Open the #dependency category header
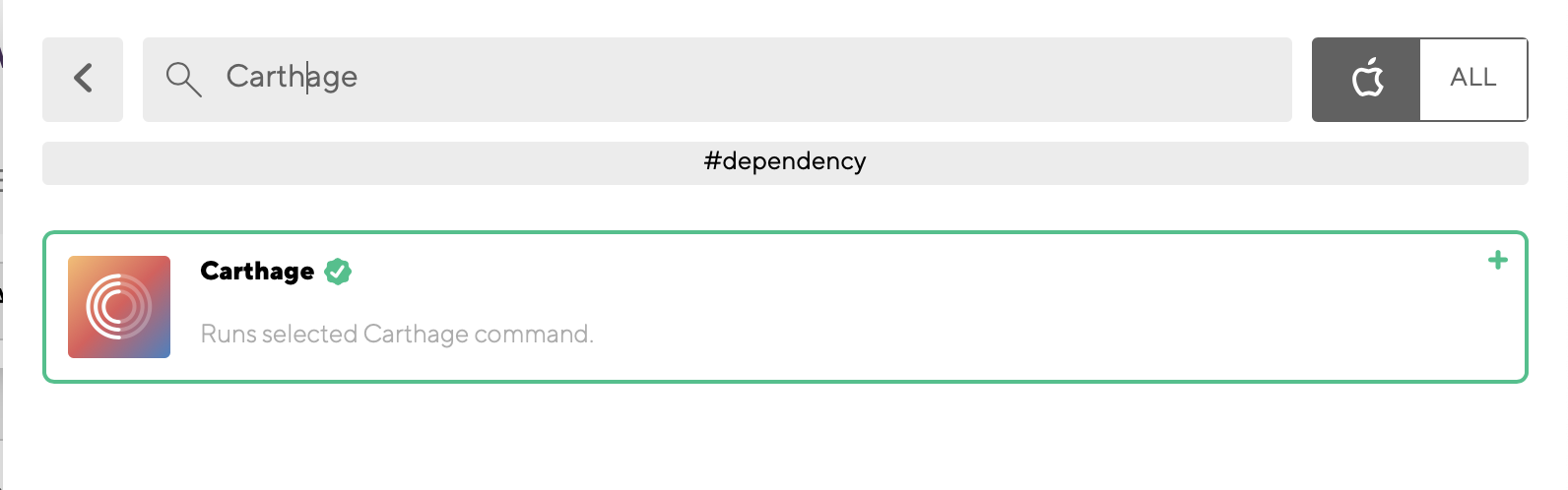The width and height of the screenshot is (1568, 490). coord(784,162)
